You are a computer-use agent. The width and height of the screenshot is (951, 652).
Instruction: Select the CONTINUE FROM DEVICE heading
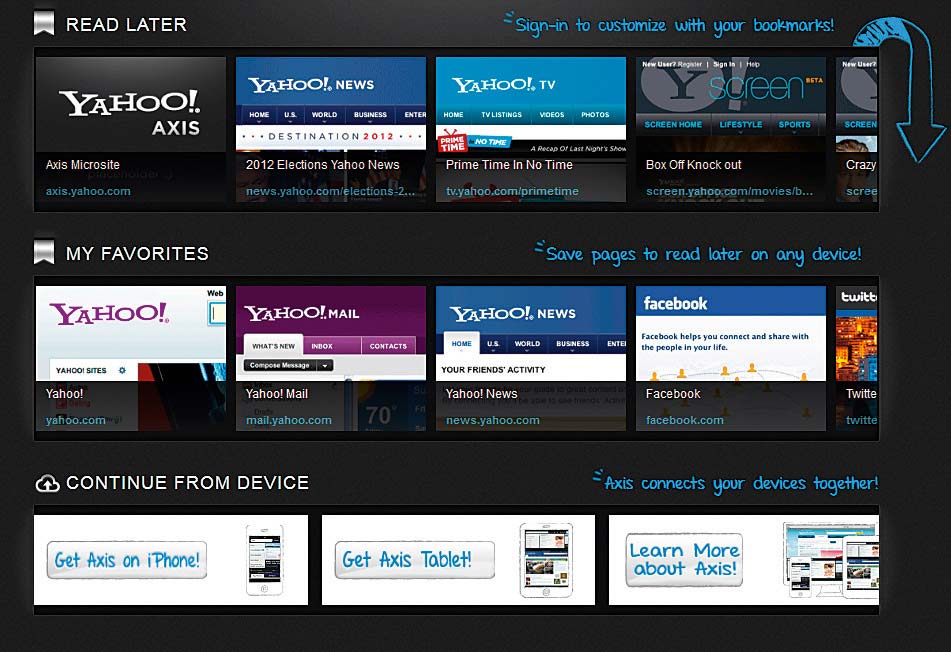pos(187,483)
